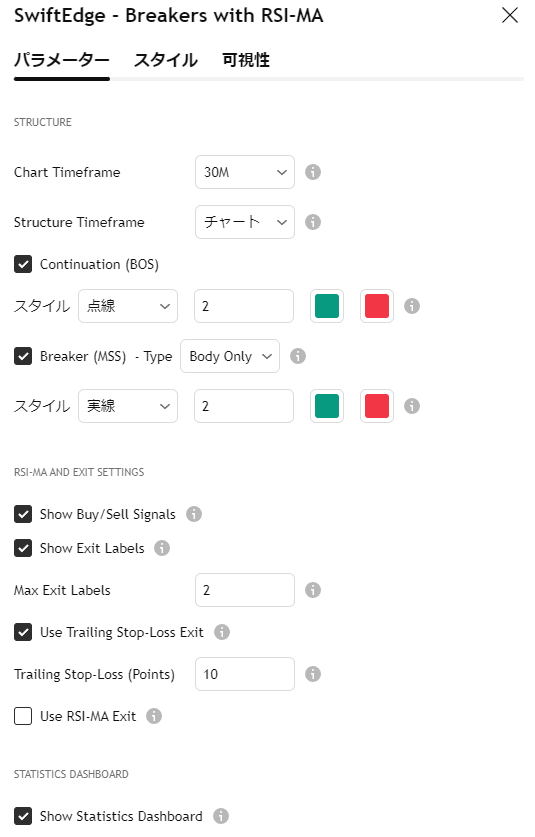Viewport: 535px width, 837px height.
Task: Switch to the スタイル tab
Action: [166, 60]
